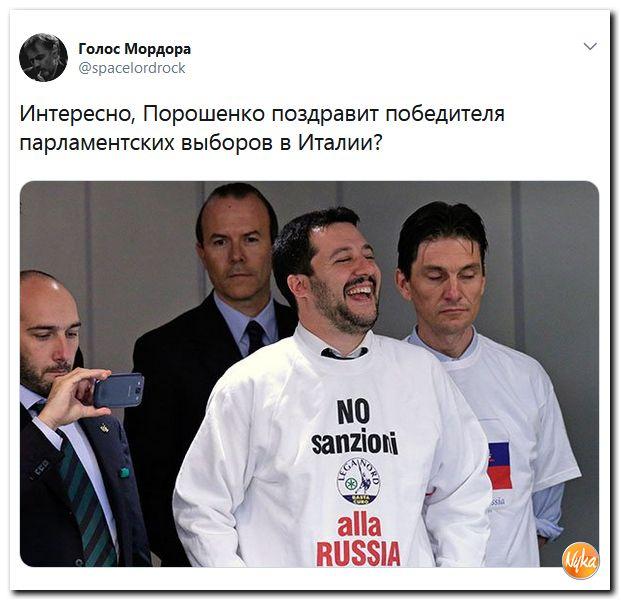Click the word победителя in tweet
This screenshot has height=601, width=621.
[446, 114]
